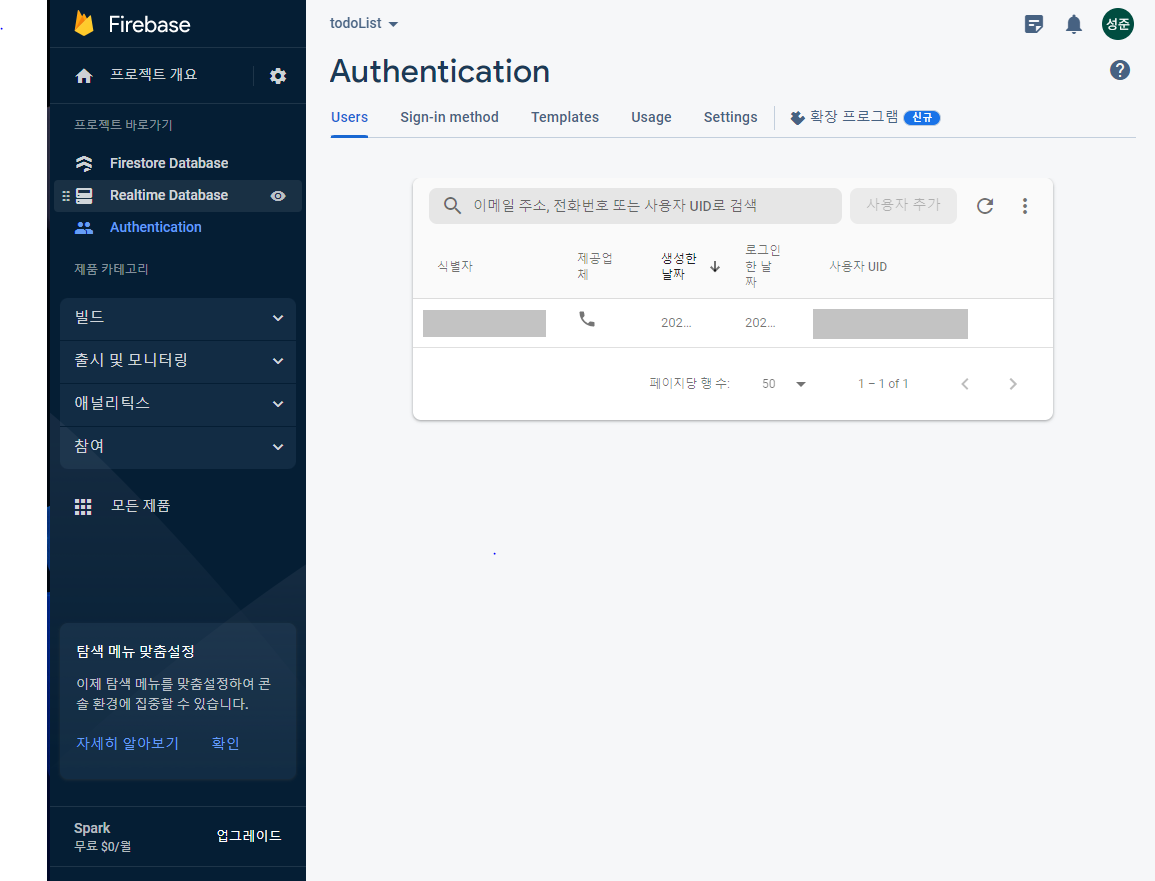Refresh the users list
Image resolution: width=1155 pixels, height=881 pixels.
[x=985, y=206]
